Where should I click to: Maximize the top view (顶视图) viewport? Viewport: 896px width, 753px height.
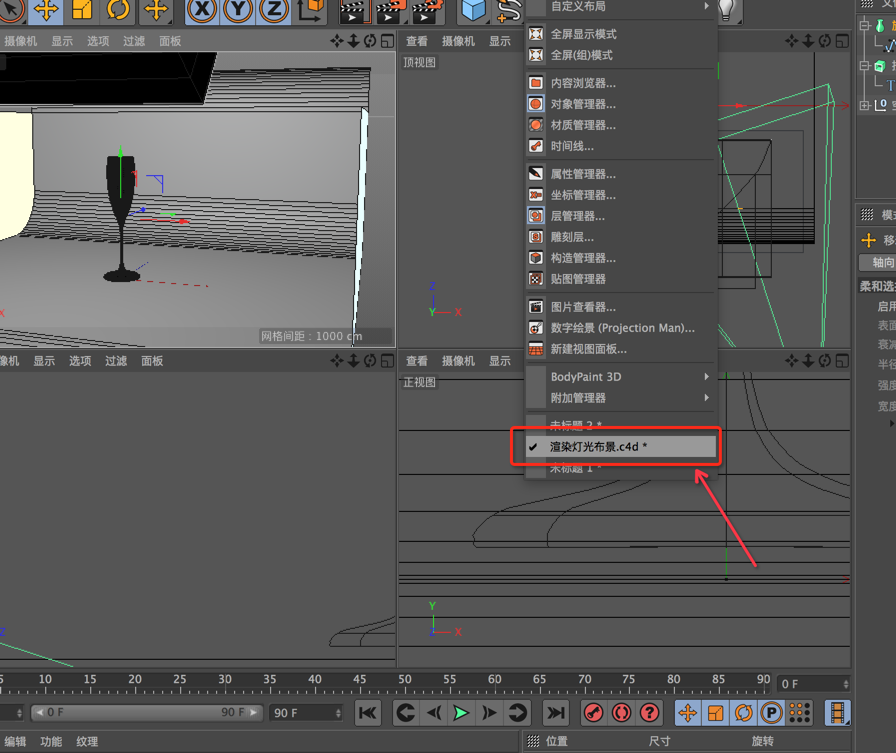[842, 41]
